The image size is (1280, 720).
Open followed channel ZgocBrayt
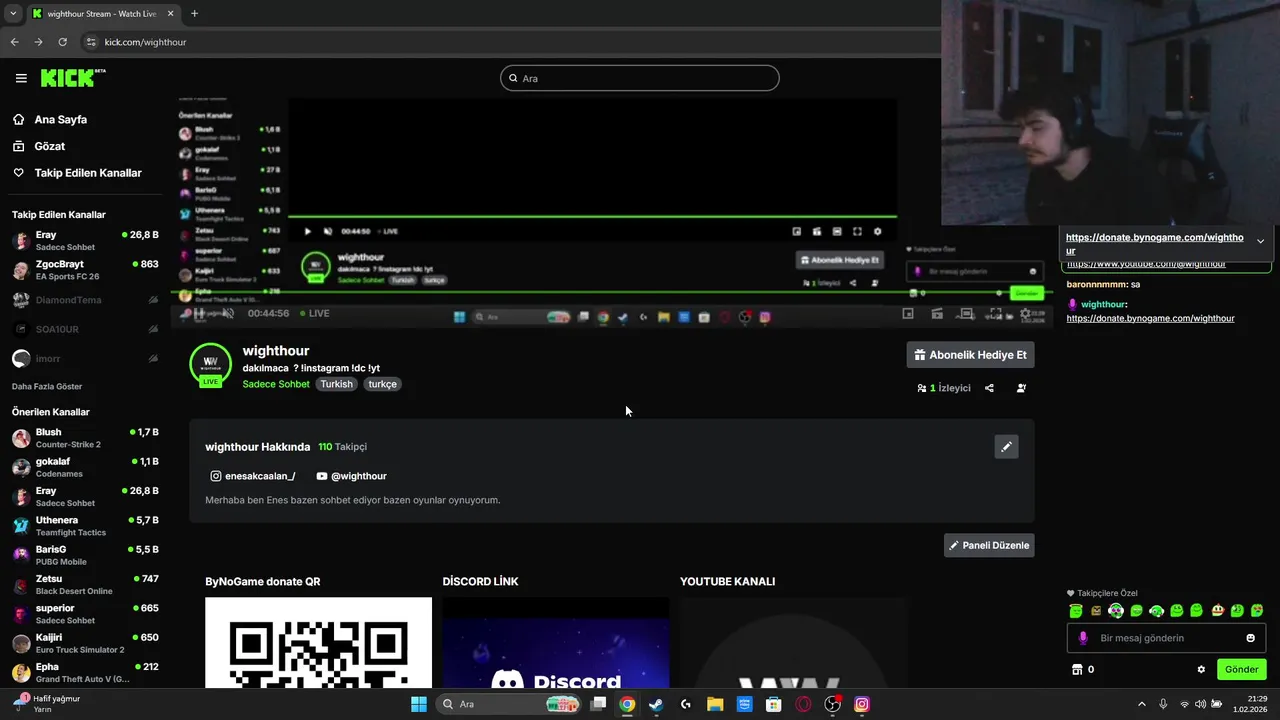pos(85,270)
